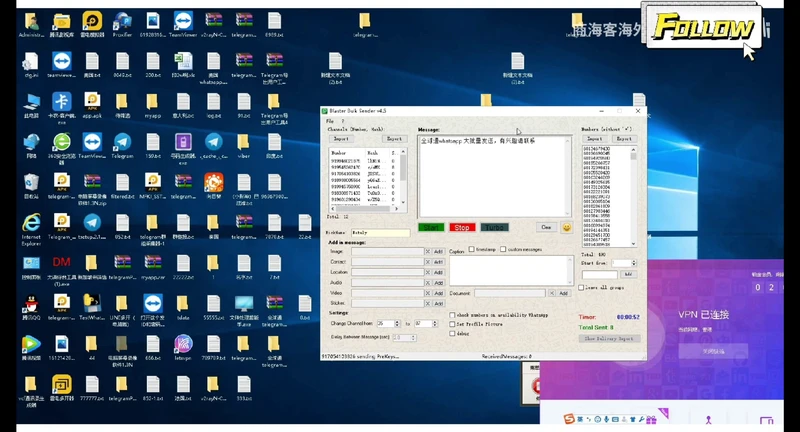Export numbers with the Numbers Export button
The image size is (800, 432).
pyautogui.click(x=624, y=139)
